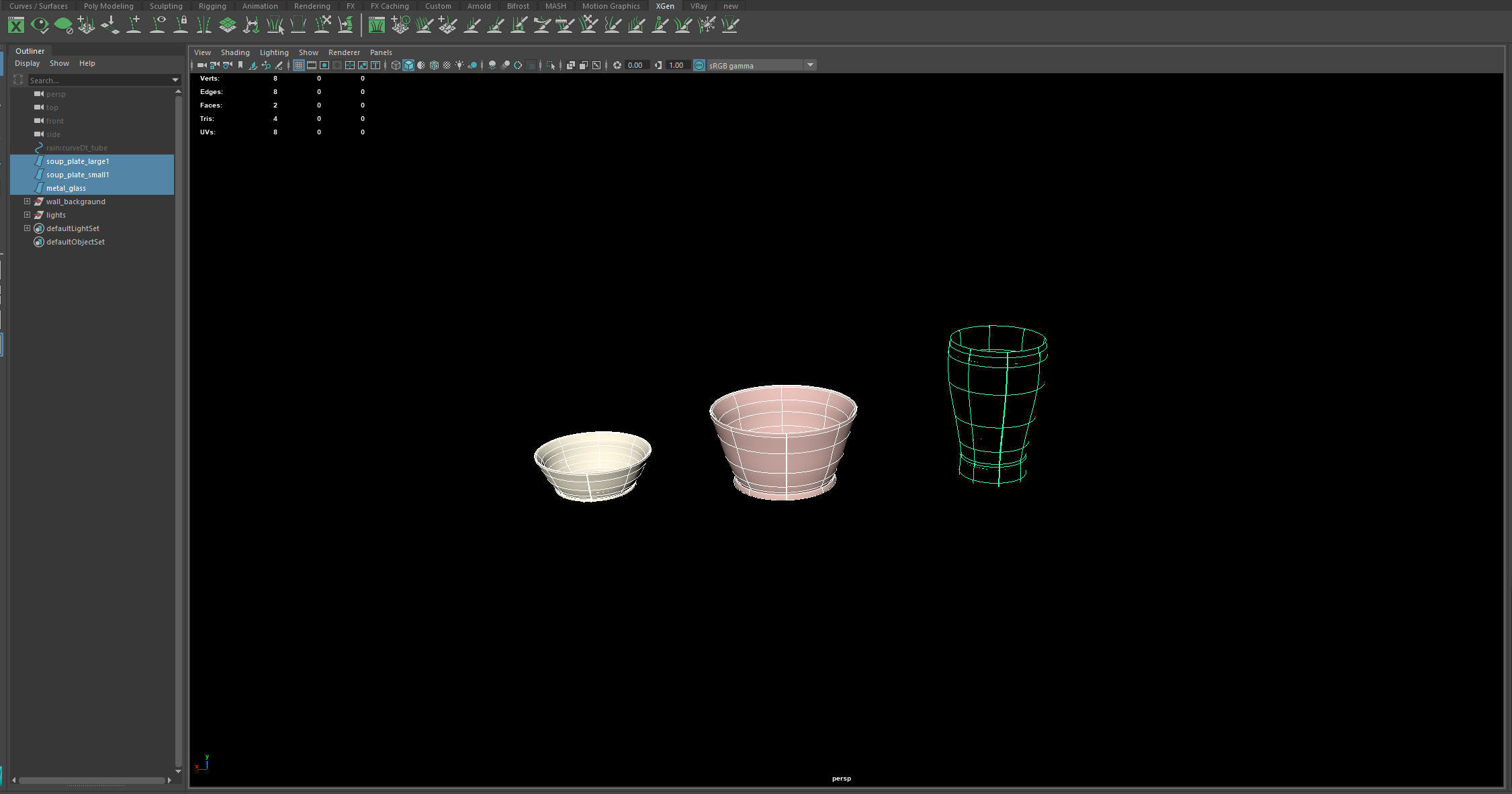Select the grease pencil icon in viewport bar
The height and width of the screenshot is (794, 1512).
(278, 65)
